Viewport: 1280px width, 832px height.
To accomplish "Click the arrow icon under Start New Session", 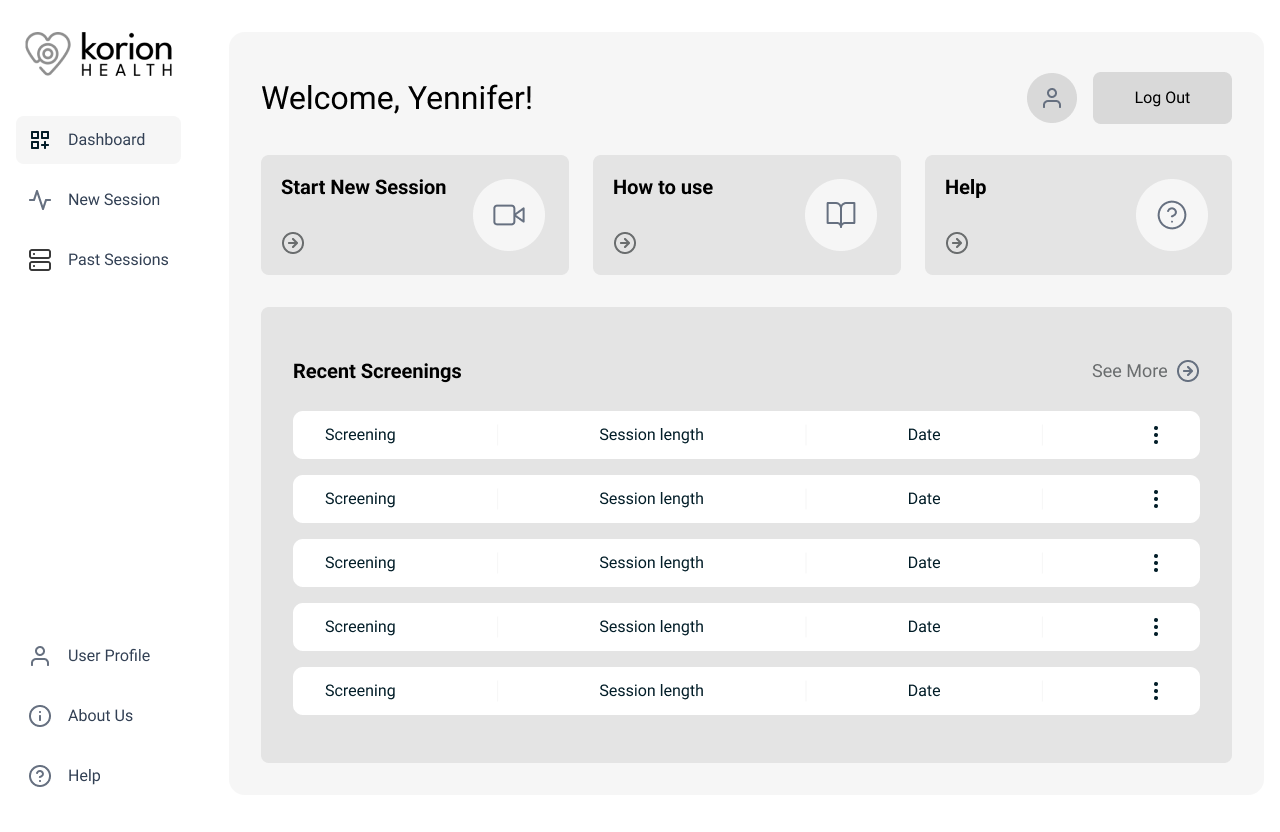I will tap(293, 243).
